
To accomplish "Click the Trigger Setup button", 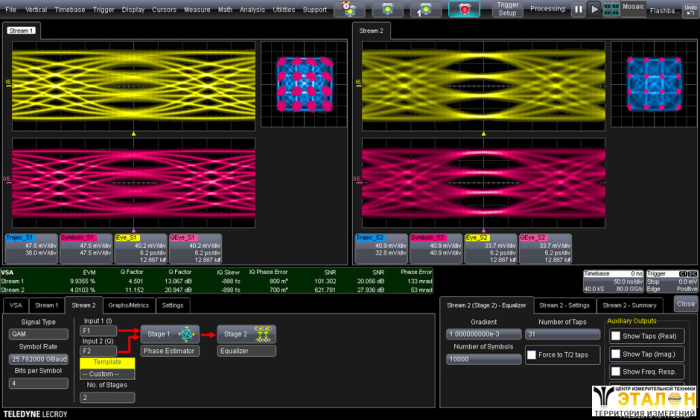I will tap(508, 9).
